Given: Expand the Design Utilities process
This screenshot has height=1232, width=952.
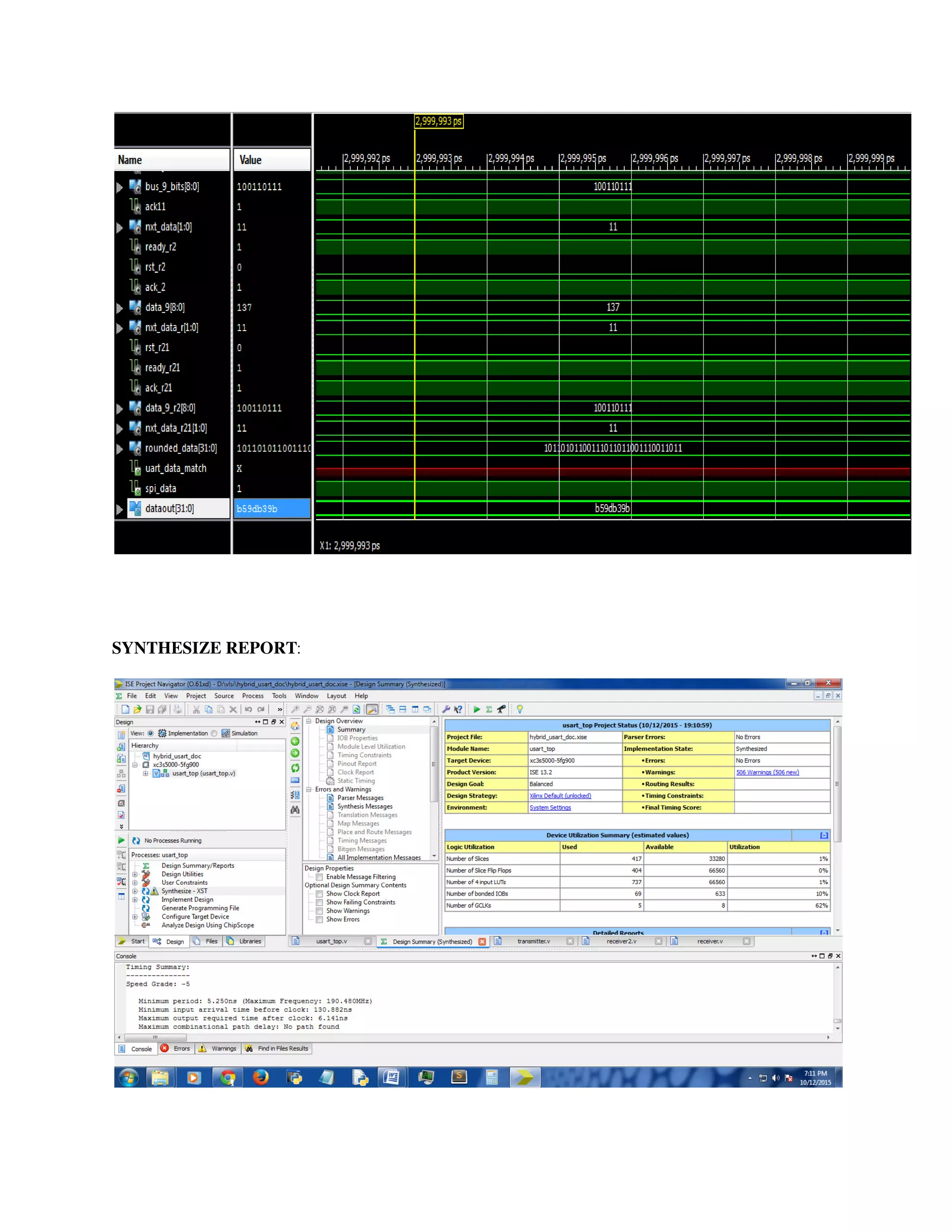Looking at the screenshot, I should (135, 874).
